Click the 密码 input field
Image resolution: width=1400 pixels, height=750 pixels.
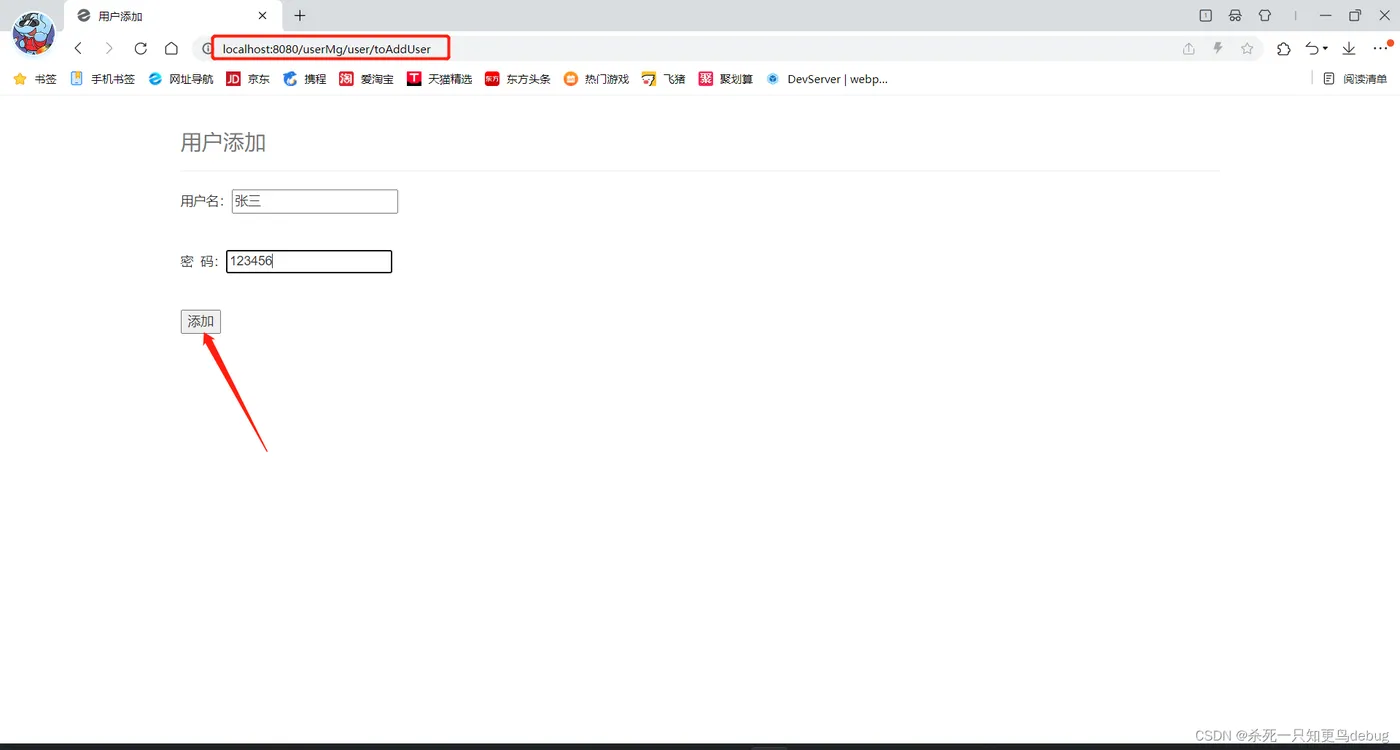point(309,261)
